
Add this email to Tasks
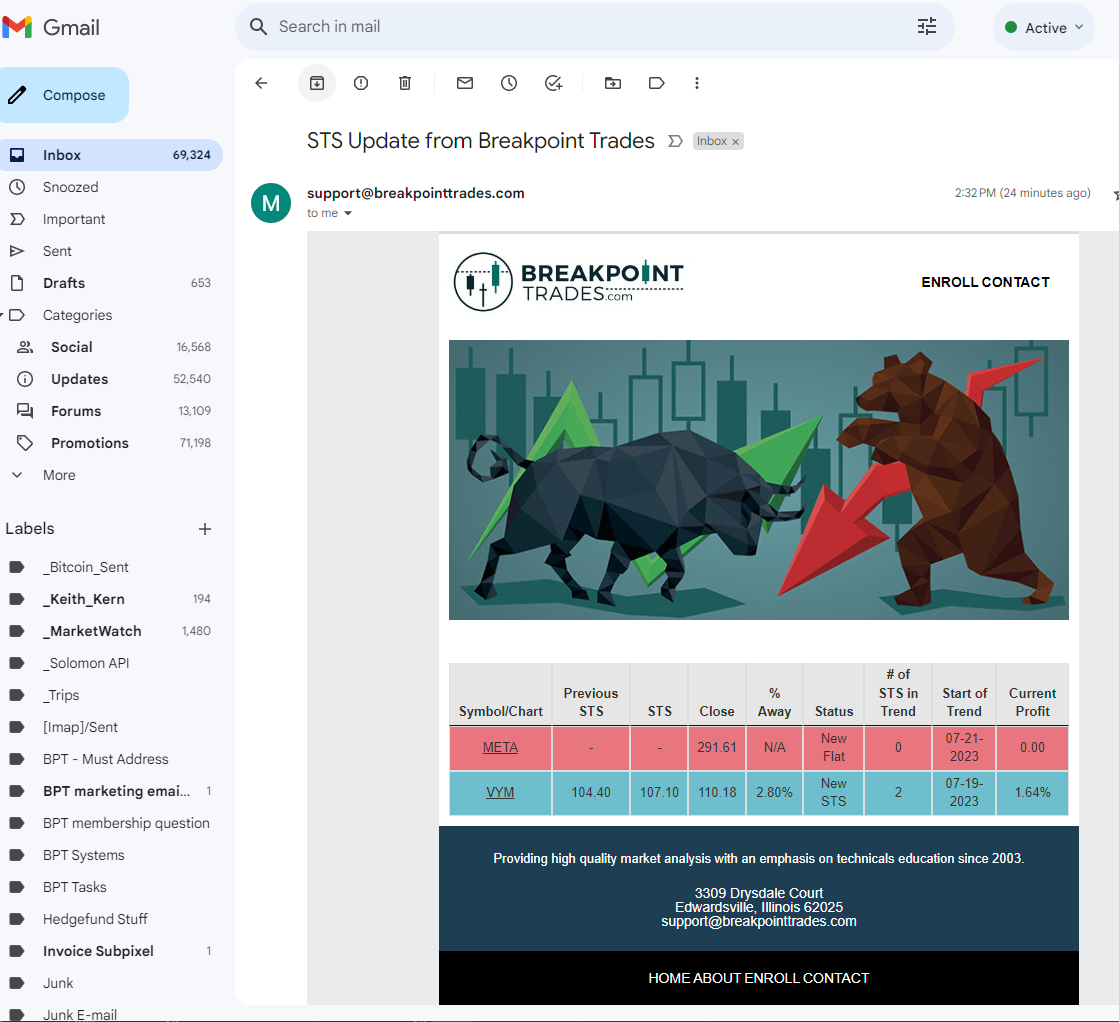(553, 83)
